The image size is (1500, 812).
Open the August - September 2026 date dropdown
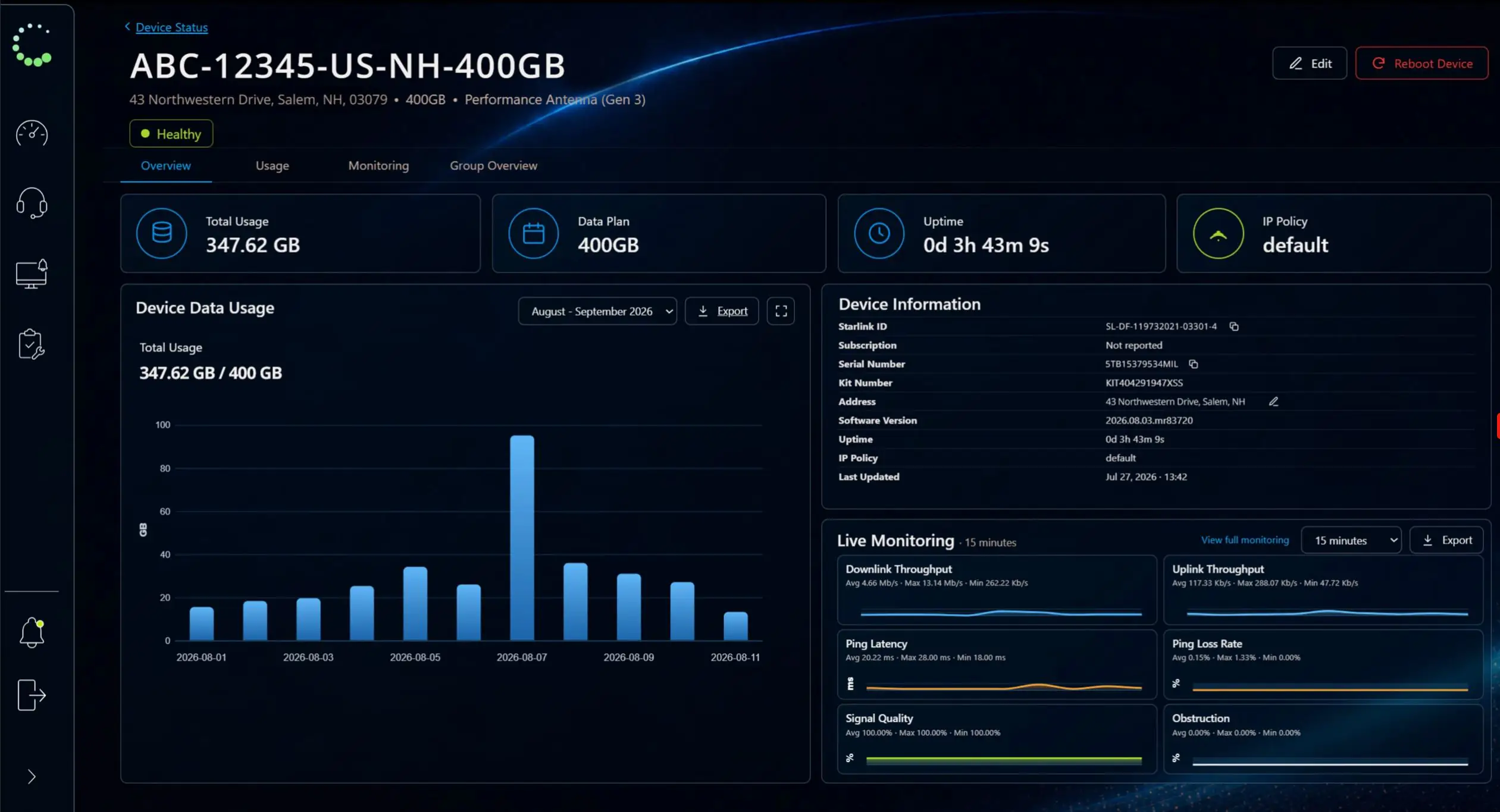[597, 311]
